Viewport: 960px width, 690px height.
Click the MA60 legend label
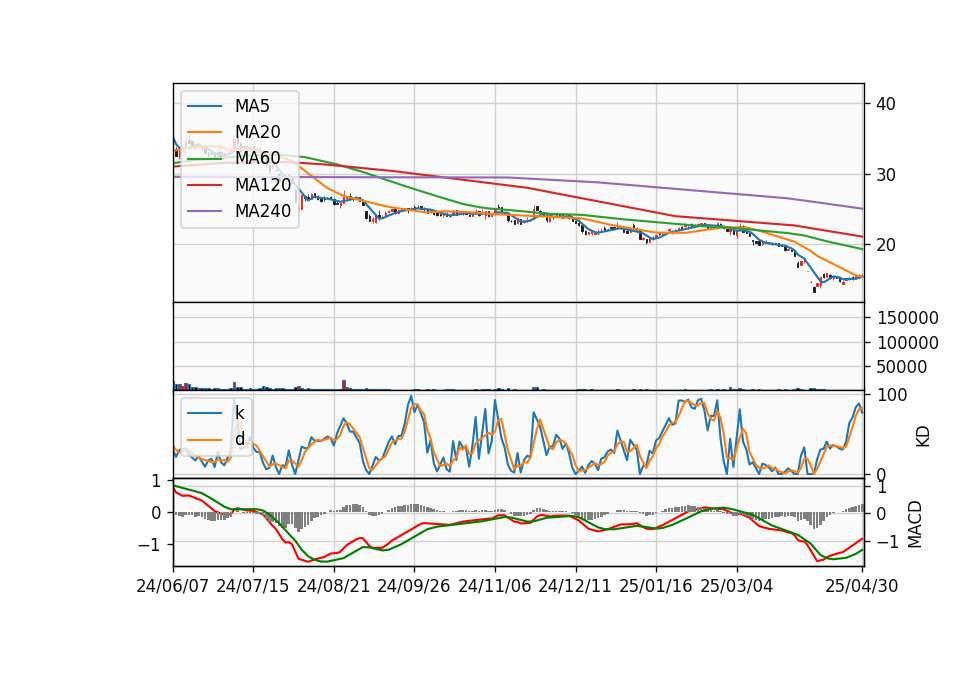click(257, 158)
